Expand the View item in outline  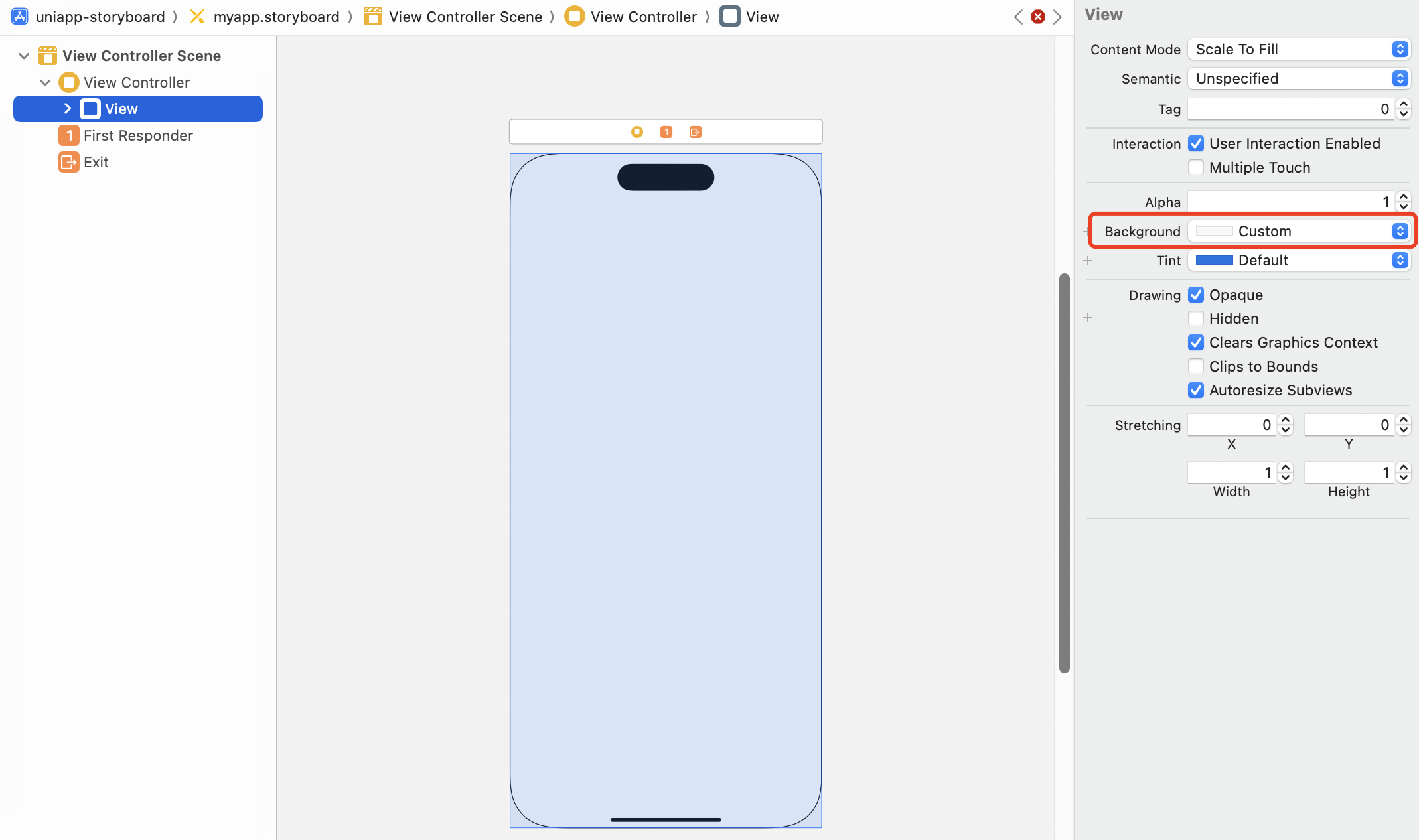(67, 108)
